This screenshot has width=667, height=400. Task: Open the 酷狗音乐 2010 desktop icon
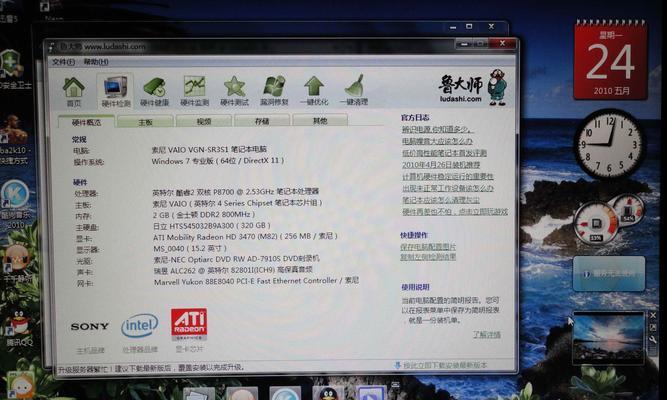pos(15,204)
